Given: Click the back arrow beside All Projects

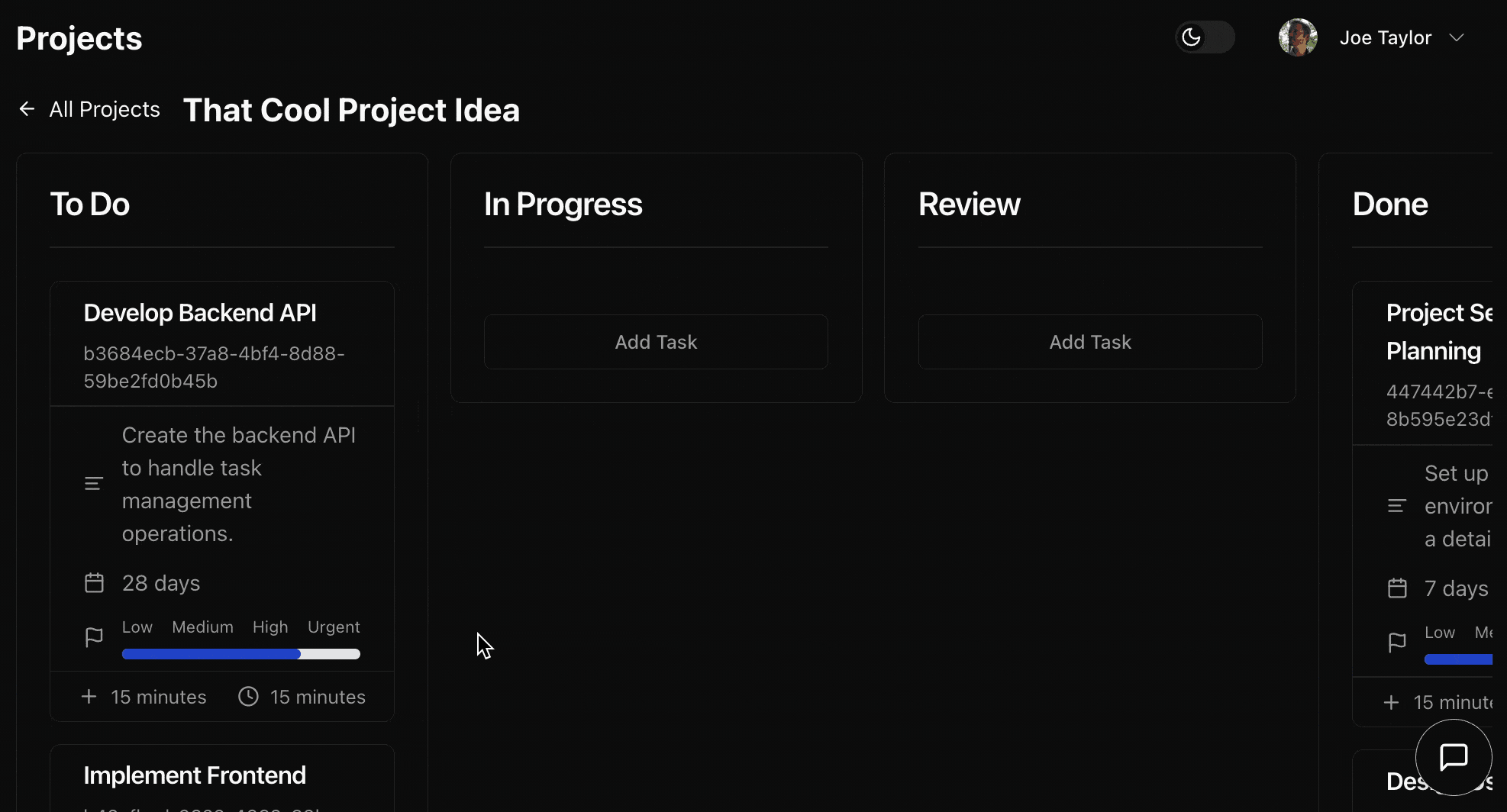Looking at the screenshot, I should [27, 109].
